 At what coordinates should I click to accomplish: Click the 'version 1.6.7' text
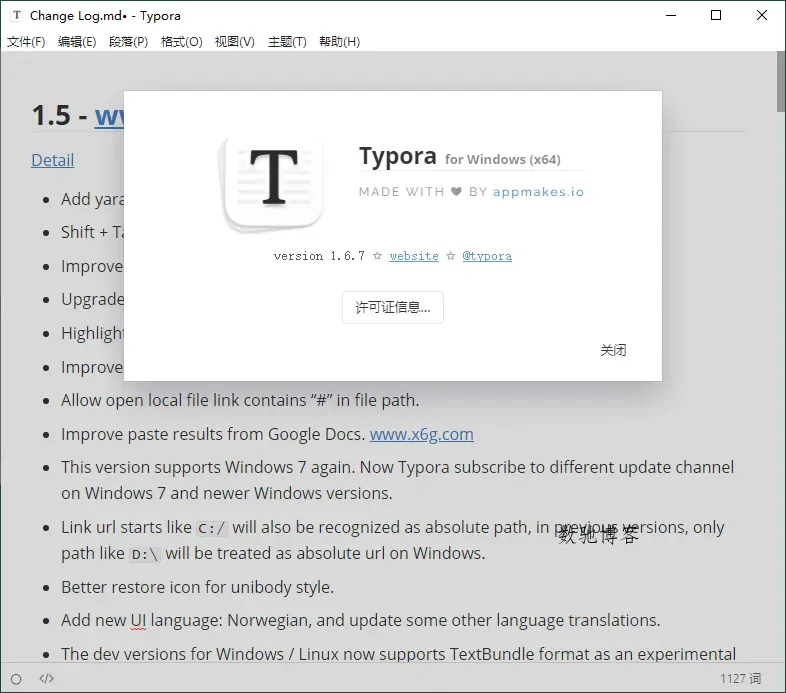coord(319,256)
